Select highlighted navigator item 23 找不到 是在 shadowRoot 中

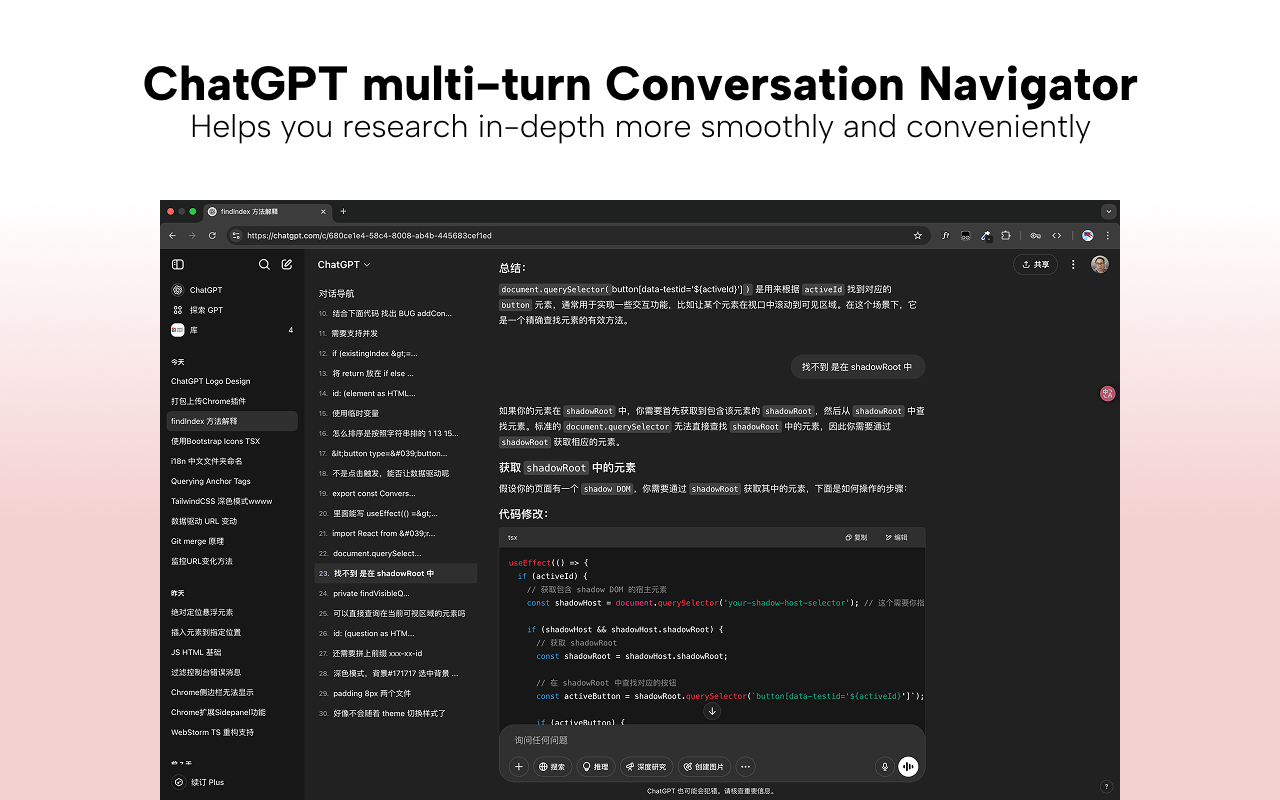396,573
